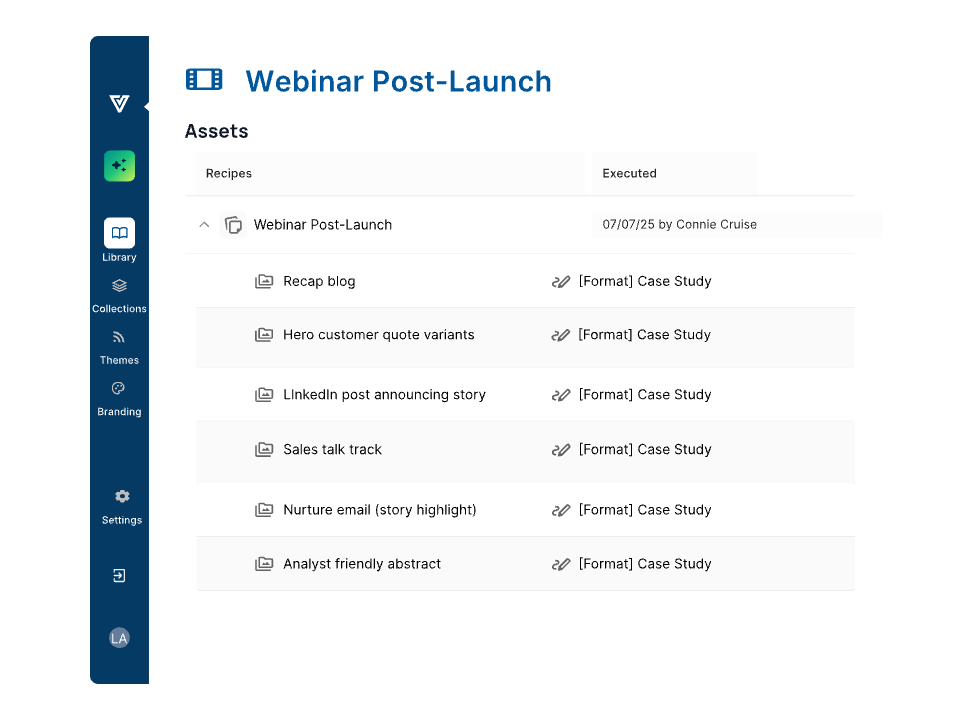Click the Analyst friendly abstract asset
The image size is (972, 720).
pyautogui.click(x=361, y=564)
